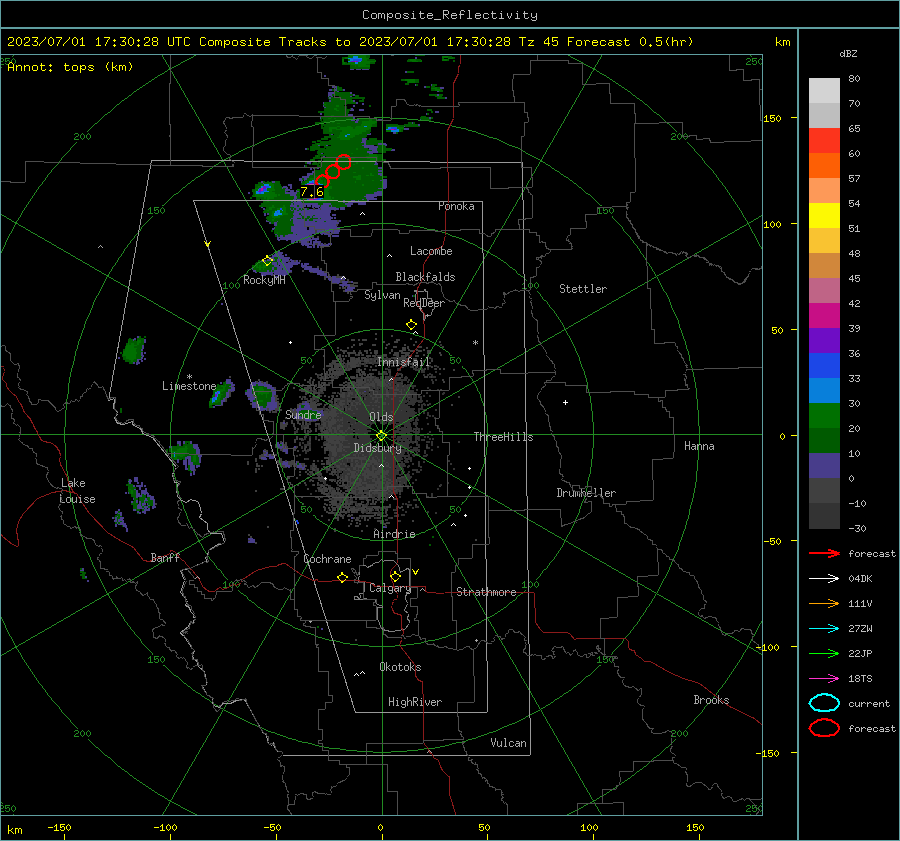900x841 pixels.
Task: Click the yellow radar site marker at Didsbury
Action: tap(381, 436)
